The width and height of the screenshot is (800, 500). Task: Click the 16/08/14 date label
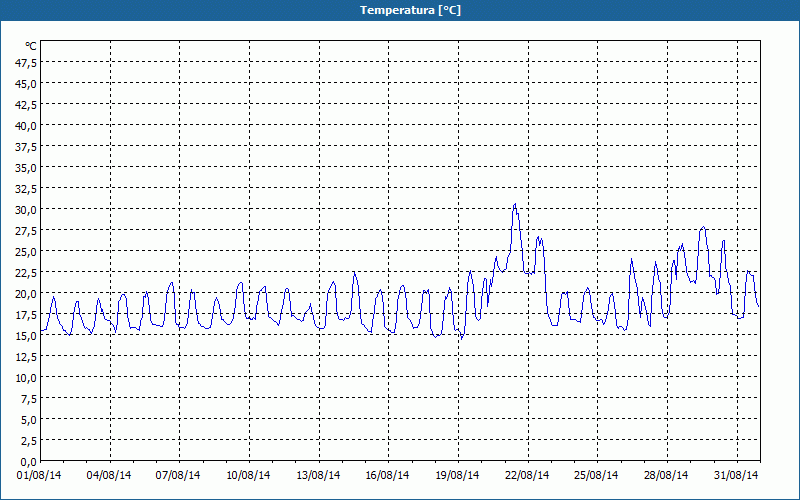pos(387,475)
